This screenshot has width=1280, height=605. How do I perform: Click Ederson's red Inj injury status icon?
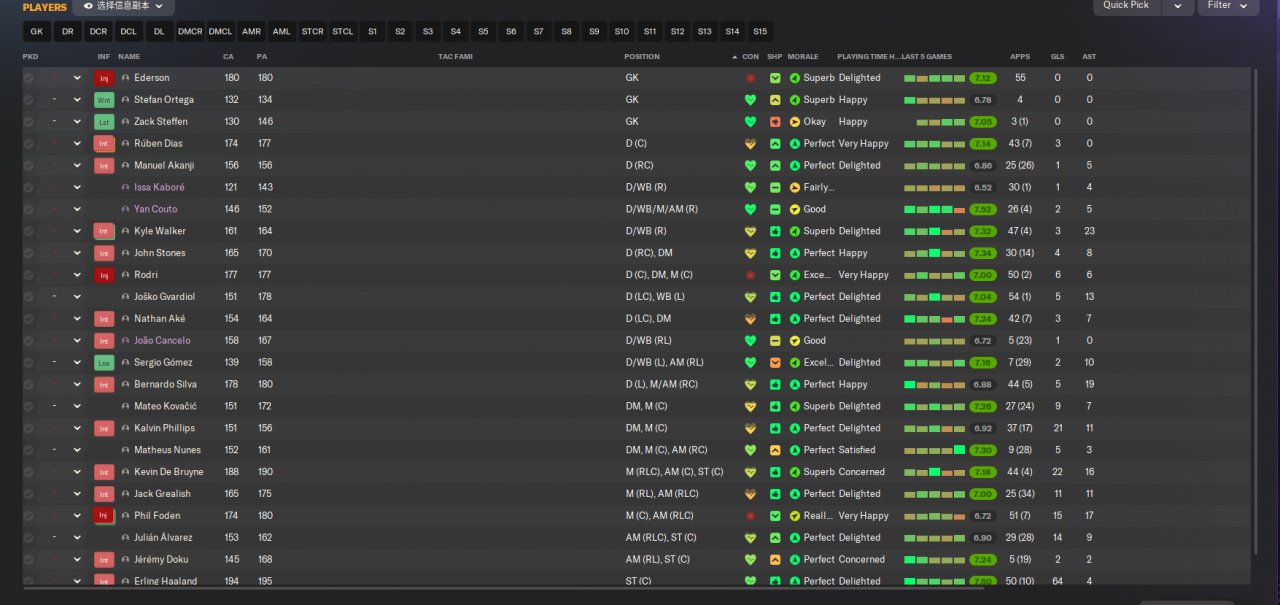104,78
